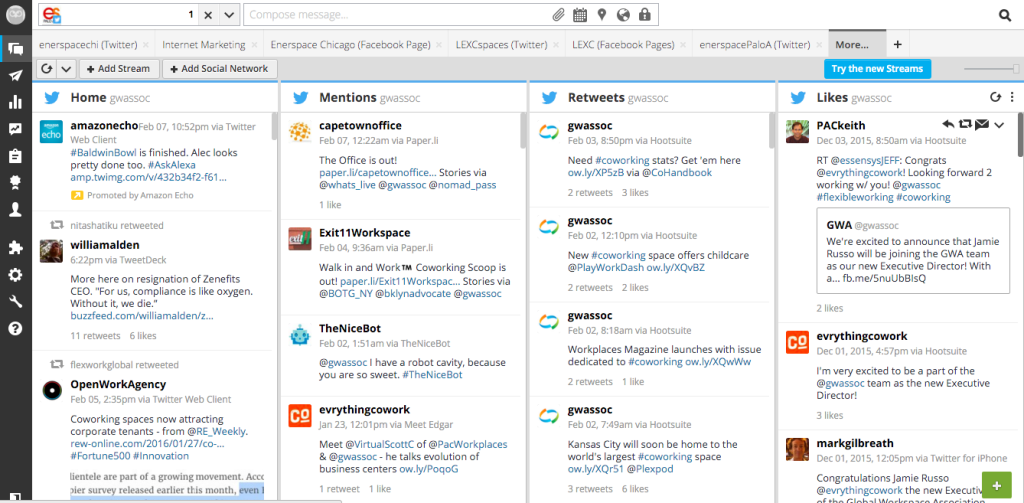
Task: Open the Assignments clipboard icon
Action: click(x=16, y=155)
